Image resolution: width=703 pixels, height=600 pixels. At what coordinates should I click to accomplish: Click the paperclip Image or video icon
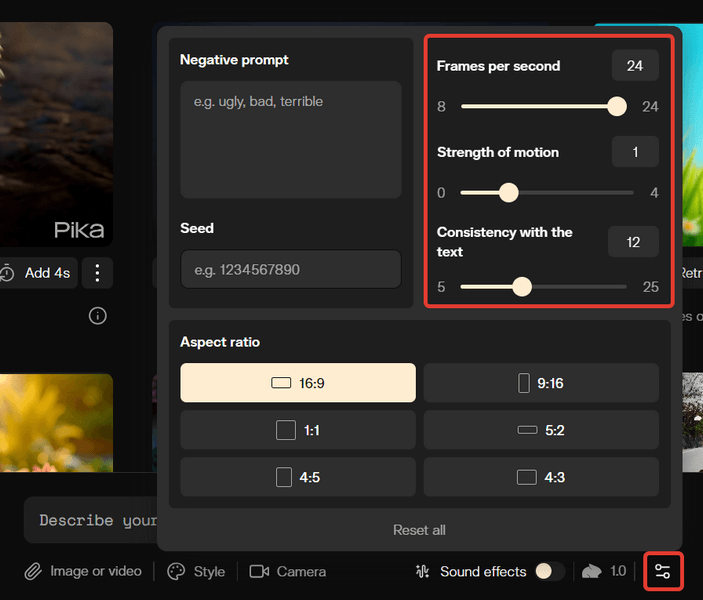33,572
